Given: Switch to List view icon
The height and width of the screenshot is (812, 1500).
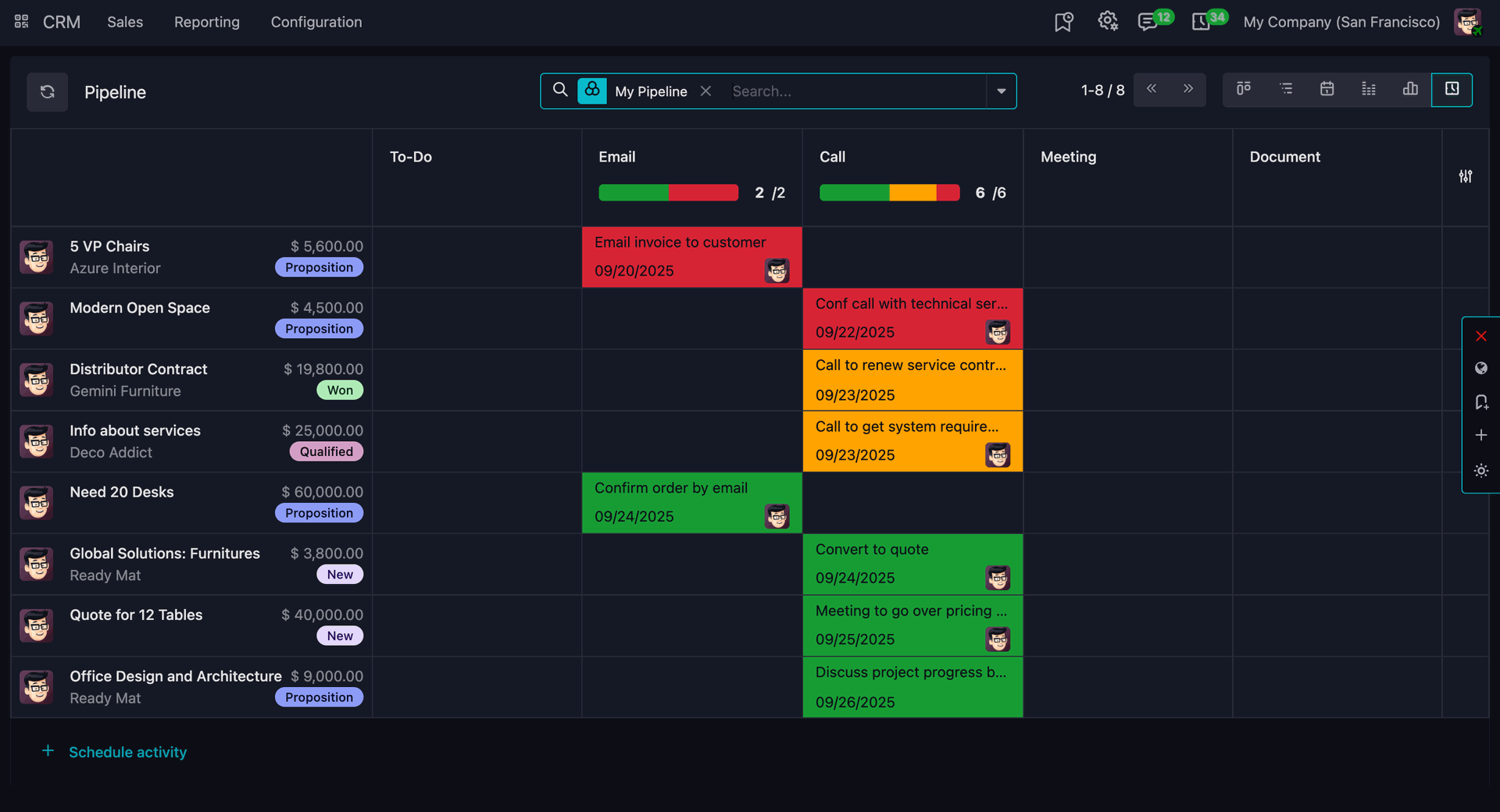Looking at the screenshot, I should (1286, 89).
